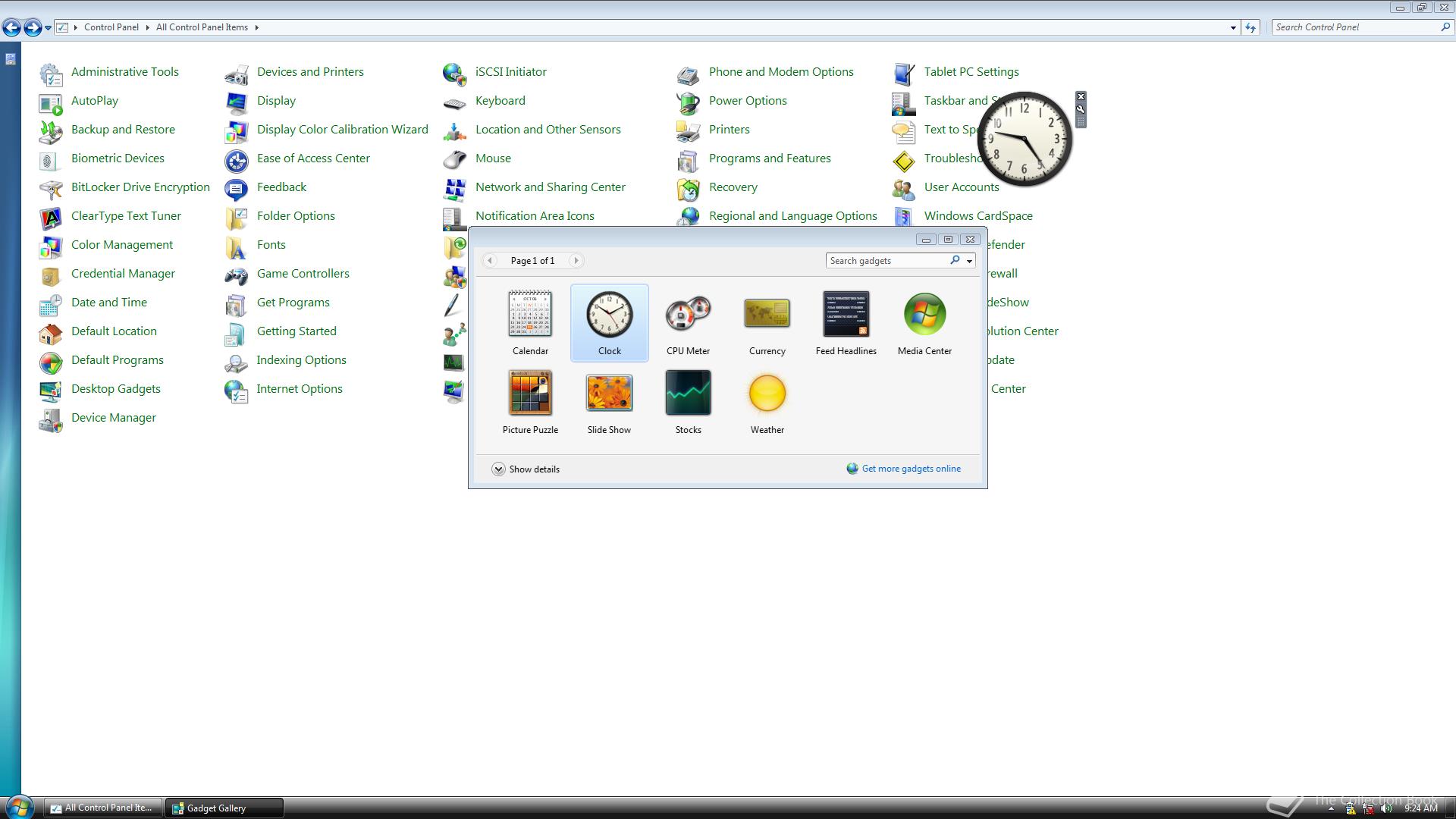Select the Slide Show gadget
1456x819 pixels.
(x=609, y=402)
